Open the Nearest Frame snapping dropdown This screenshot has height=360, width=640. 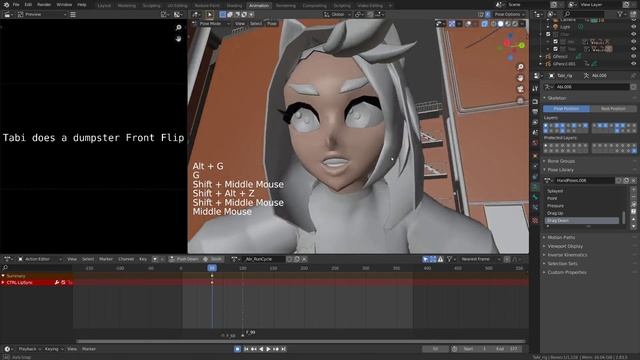pyautogui.click(x=480, y=259)
